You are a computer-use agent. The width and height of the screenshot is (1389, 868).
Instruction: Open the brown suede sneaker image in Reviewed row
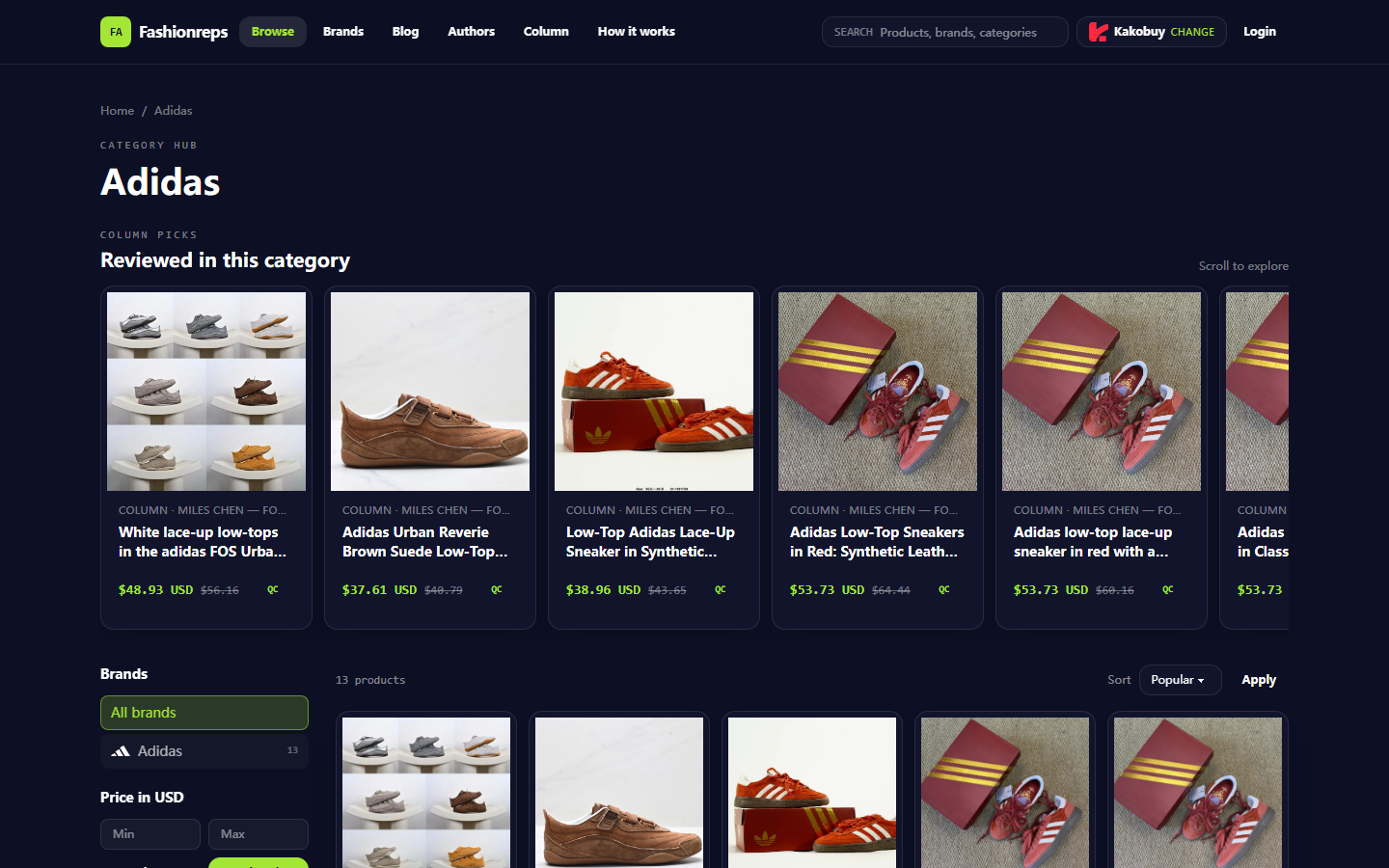click(x=430, y=392)
